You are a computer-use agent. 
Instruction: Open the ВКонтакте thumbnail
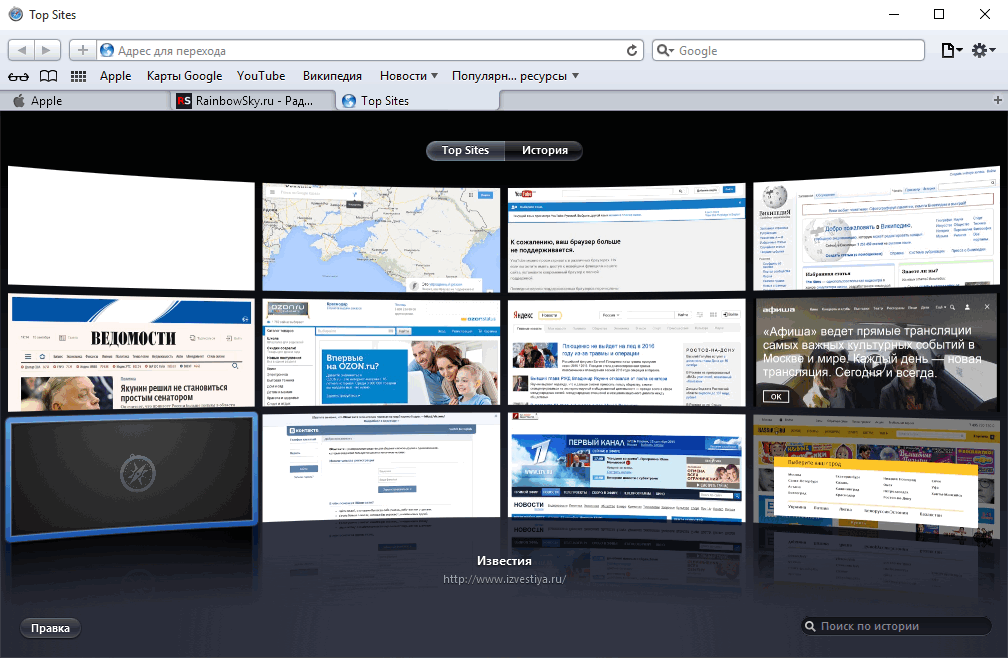point(381,467)
